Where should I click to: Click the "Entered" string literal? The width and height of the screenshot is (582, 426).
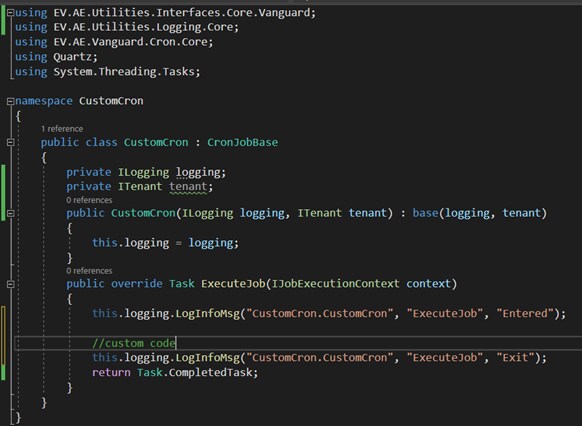tap(525, 314)
